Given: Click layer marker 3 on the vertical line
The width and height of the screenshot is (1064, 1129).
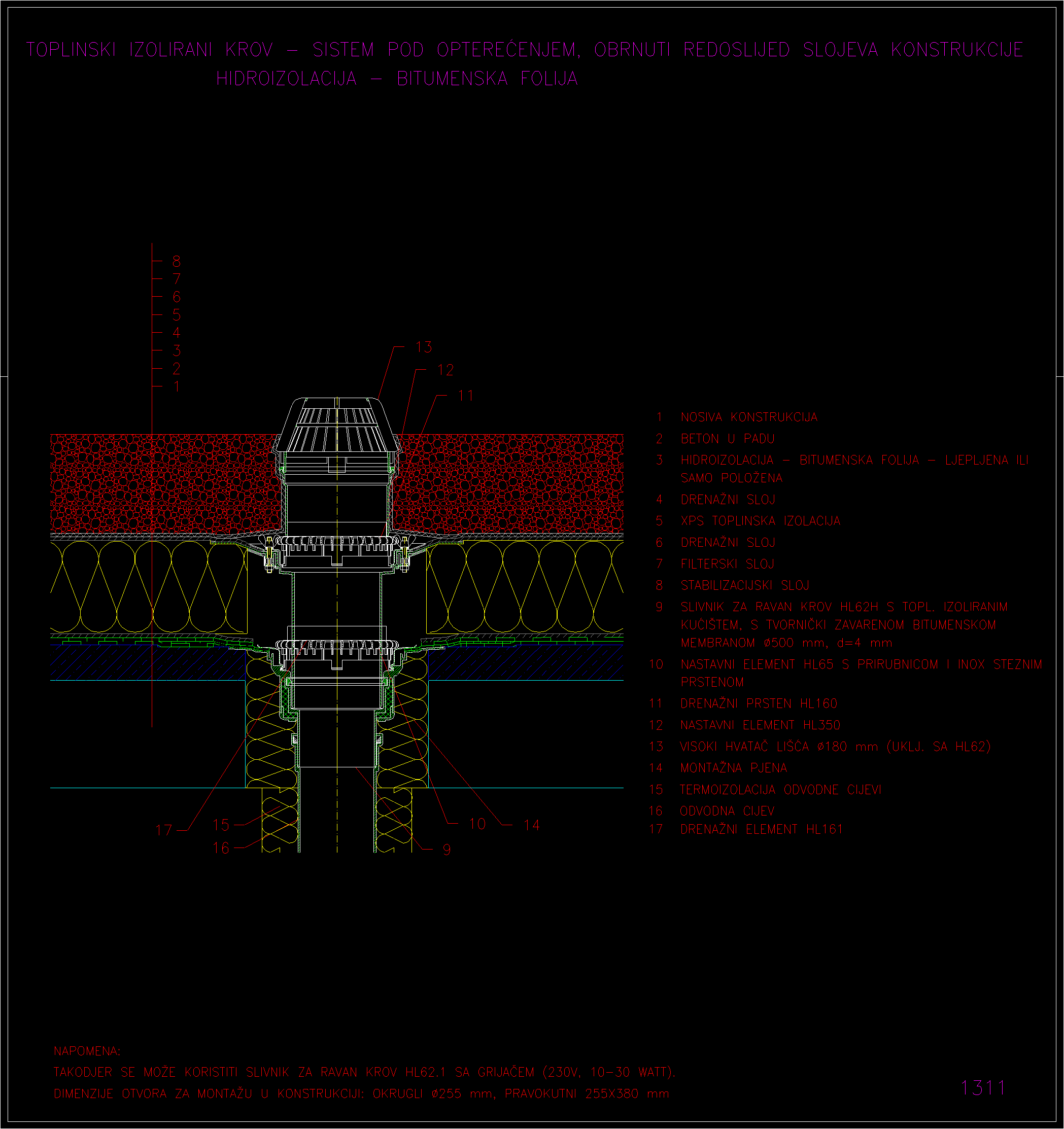Looking at the screenshot, I should [x=177, y=350].
